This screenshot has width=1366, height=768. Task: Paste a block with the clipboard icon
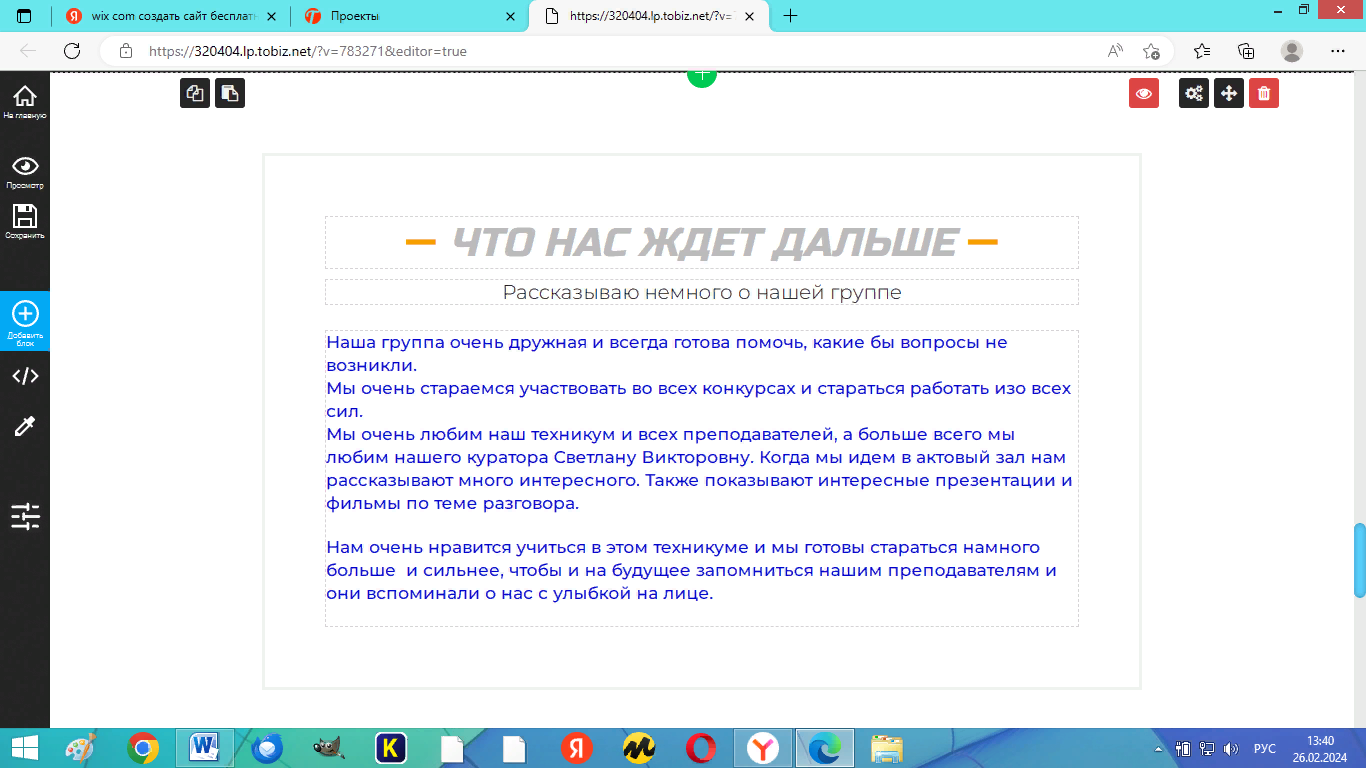tap(230, 93)
